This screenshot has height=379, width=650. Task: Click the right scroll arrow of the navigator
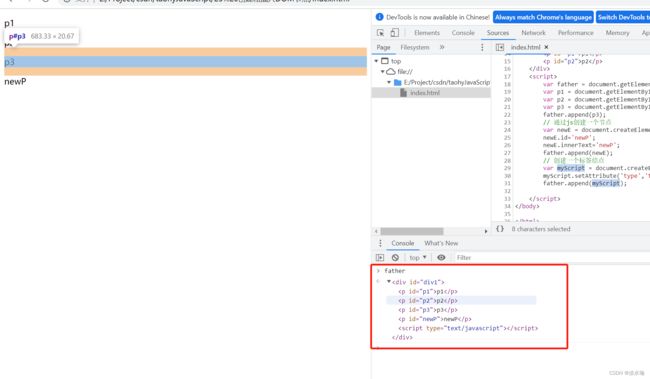[x=486, y=231]
